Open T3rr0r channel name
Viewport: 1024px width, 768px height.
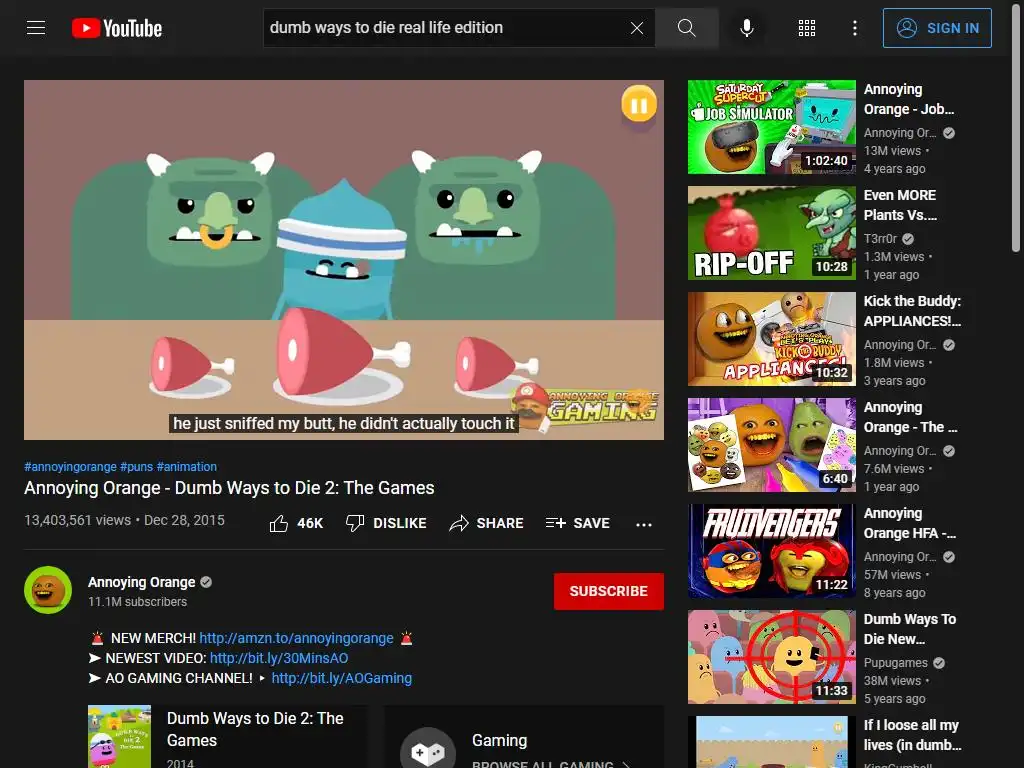pyautogui.click(x=880, y=239)
